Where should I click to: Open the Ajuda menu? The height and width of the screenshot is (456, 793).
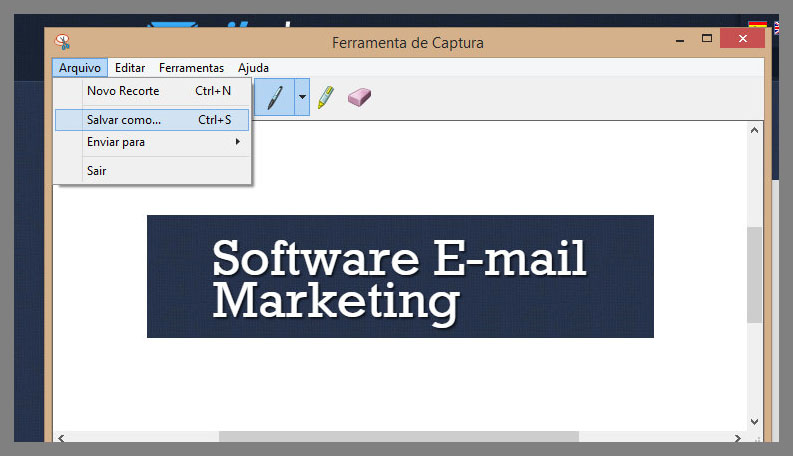pos(253,68)
